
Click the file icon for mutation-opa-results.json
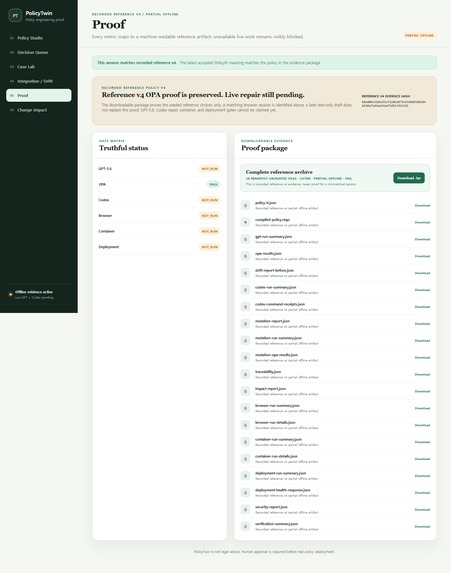point(245,357)
